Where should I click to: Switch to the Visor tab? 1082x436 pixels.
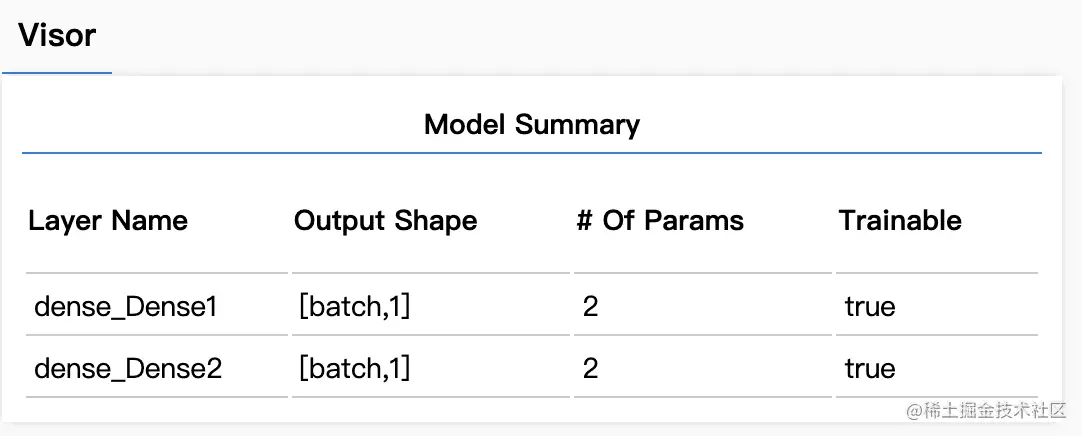point(57,35)
